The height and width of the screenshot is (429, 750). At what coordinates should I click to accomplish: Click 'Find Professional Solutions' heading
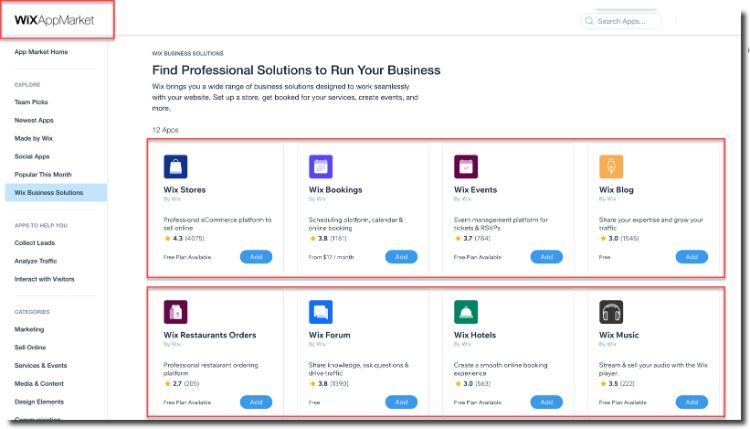[x=296, y=70]
